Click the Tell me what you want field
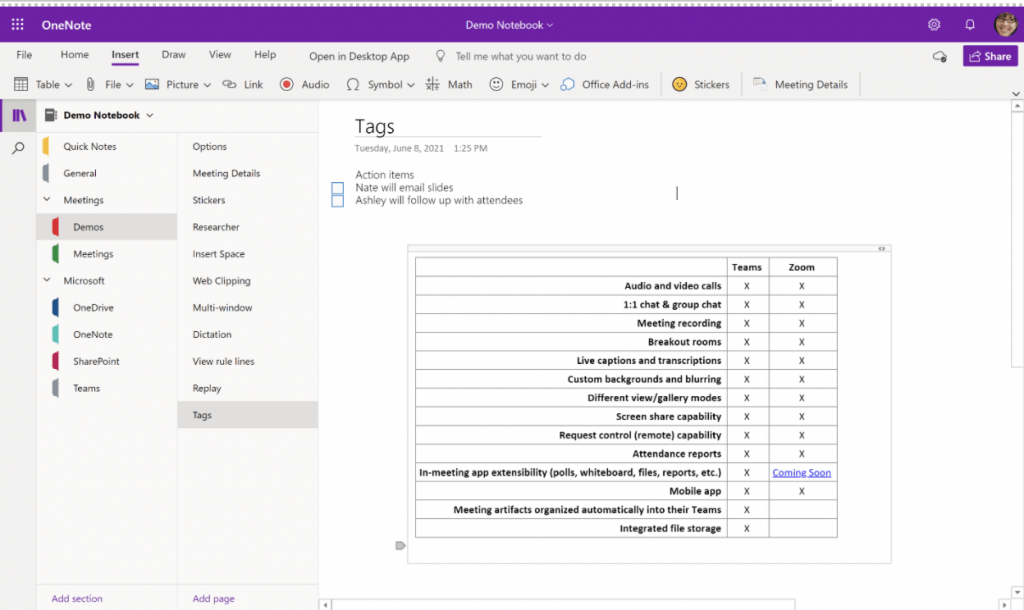This screenshot has height=610, width=1024. (x=520, y=56)
